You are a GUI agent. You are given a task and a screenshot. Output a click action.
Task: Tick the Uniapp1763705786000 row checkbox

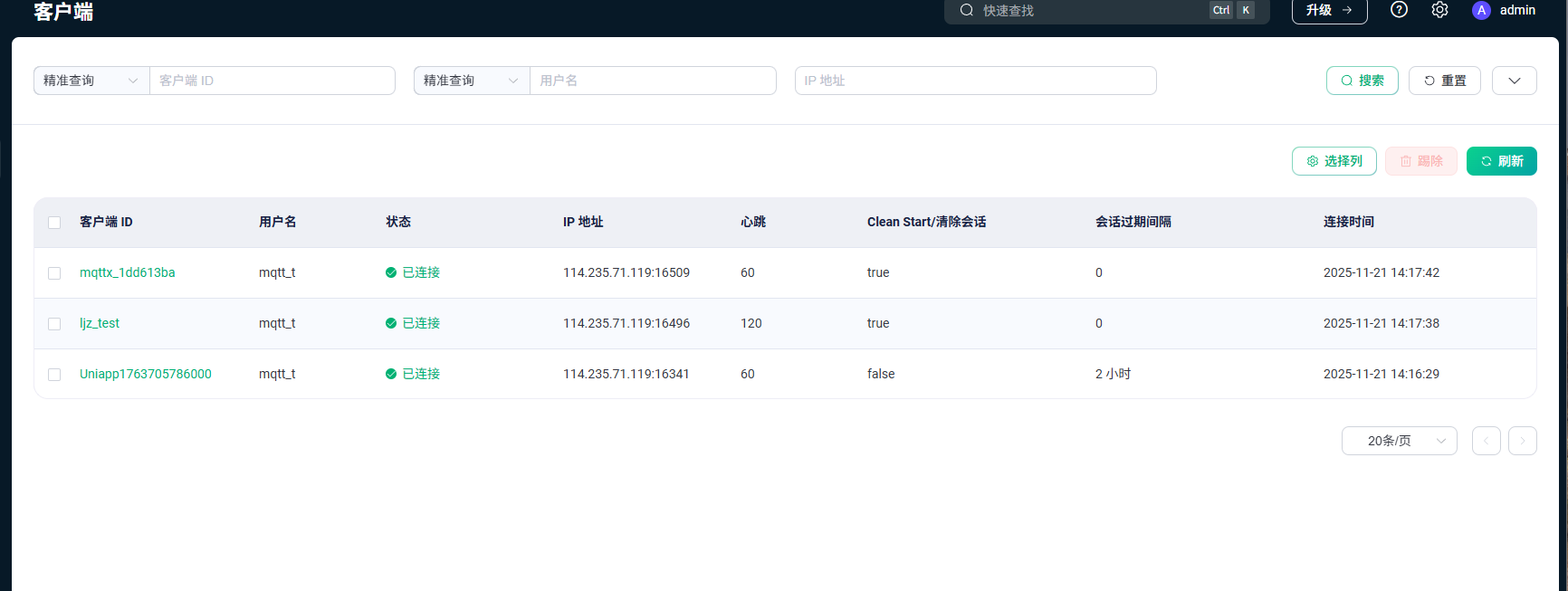click(x=54, y=375)
